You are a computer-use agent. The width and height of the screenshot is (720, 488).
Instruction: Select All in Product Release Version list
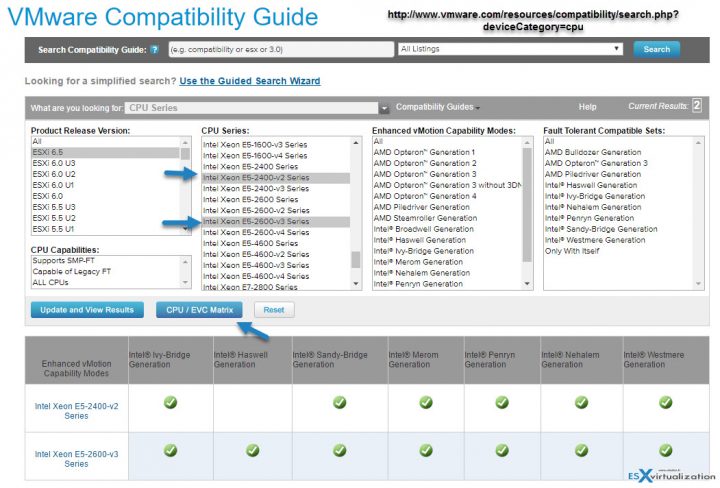(x=105, y=141)
